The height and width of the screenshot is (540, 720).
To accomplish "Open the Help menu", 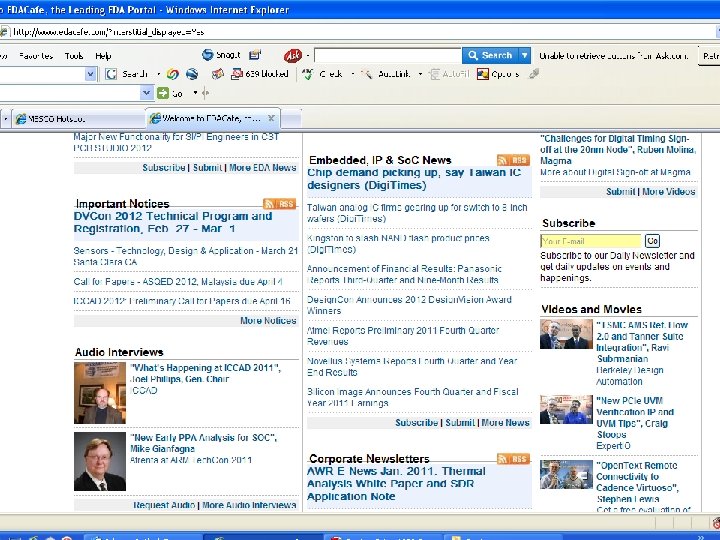I will click(103, 56).
